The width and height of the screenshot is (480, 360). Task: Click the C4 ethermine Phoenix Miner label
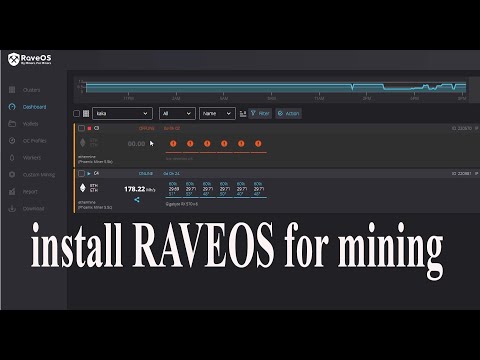[x=95, y=205]
